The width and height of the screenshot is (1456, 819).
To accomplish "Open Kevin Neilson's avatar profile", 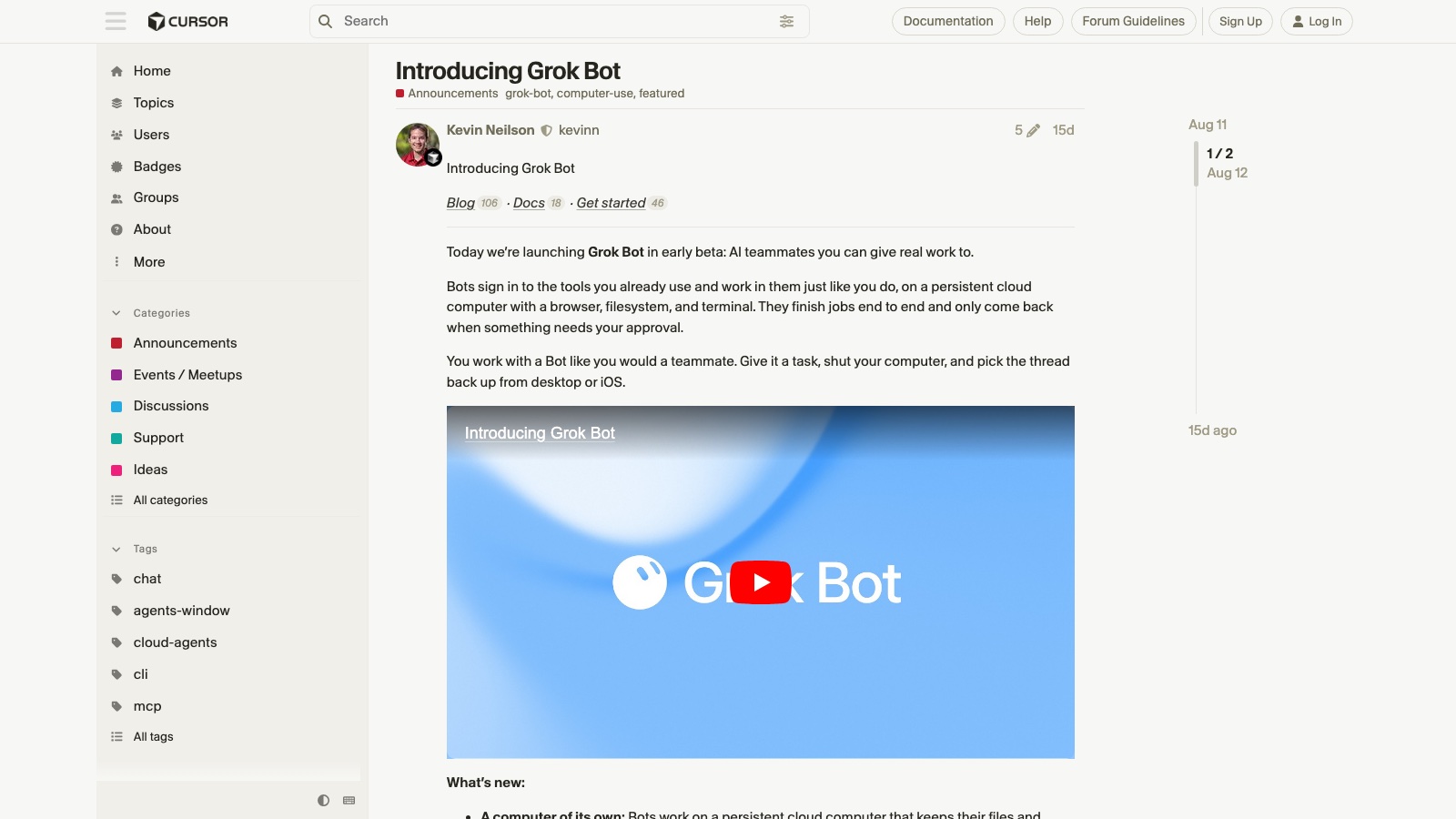I will tap(418, 145).
